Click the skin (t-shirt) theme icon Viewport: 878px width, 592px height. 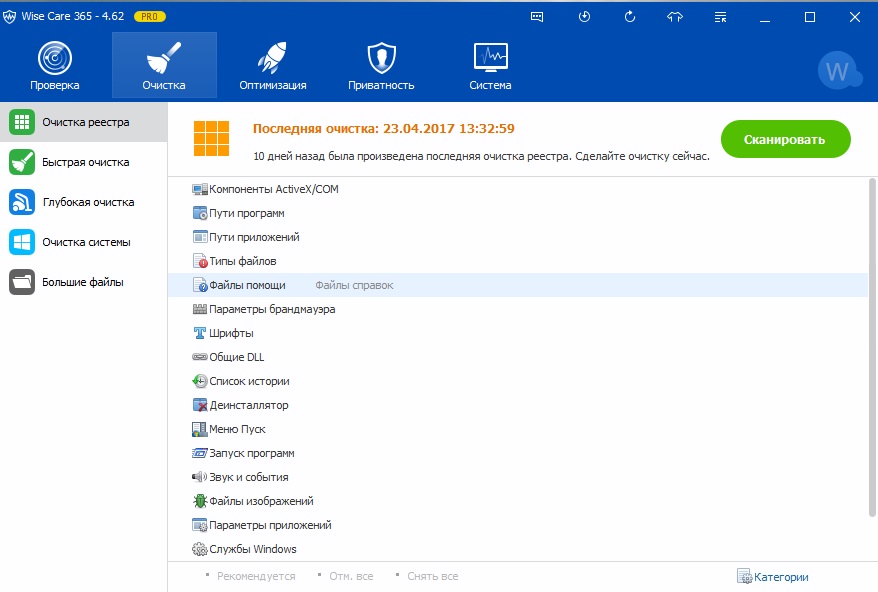(x=675, y=17)
